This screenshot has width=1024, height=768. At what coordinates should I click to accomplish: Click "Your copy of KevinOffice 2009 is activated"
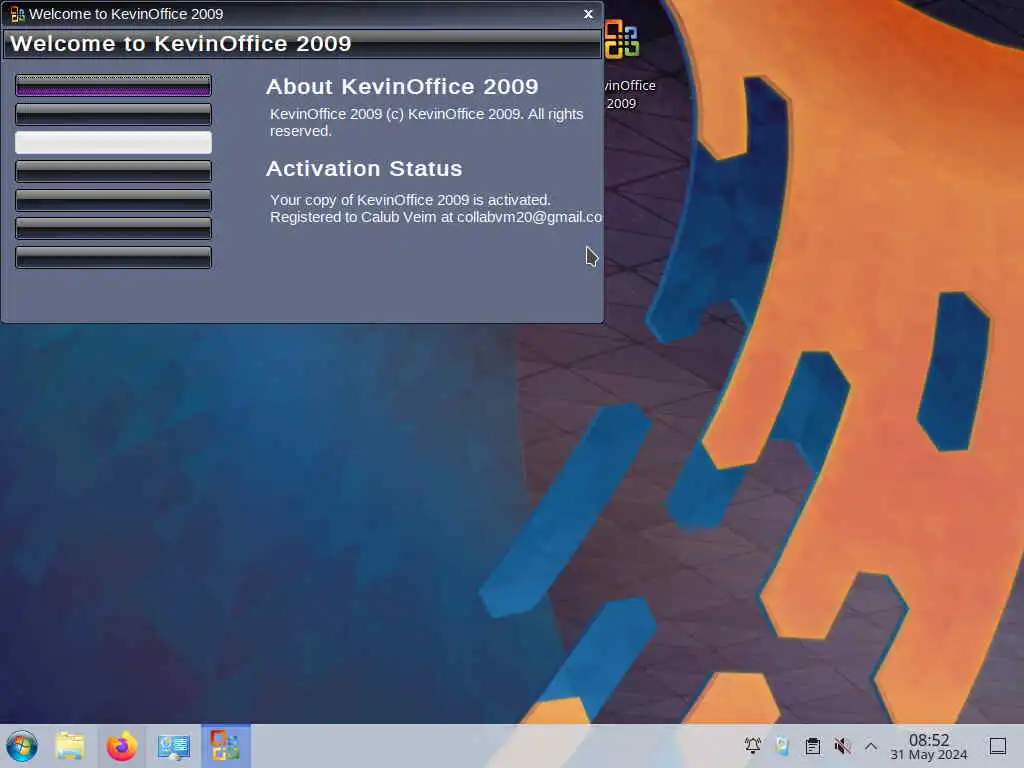[x=409, y=200]
